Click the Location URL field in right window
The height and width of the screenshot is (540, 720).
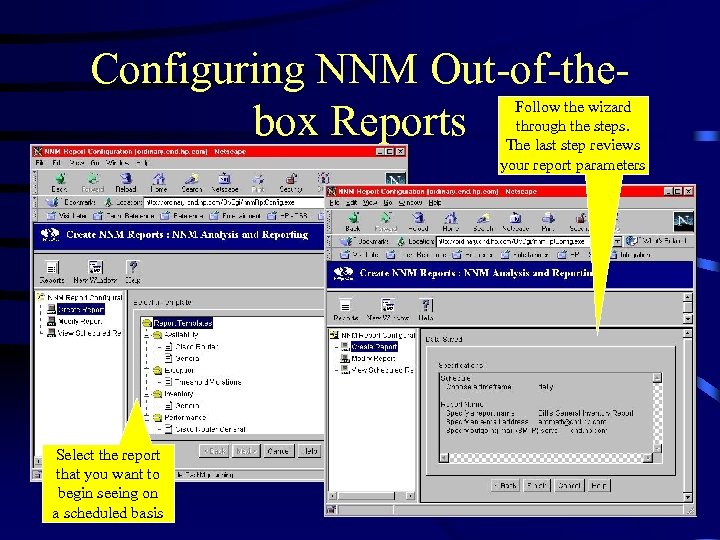pyautogui.click(x=525, y=241)
